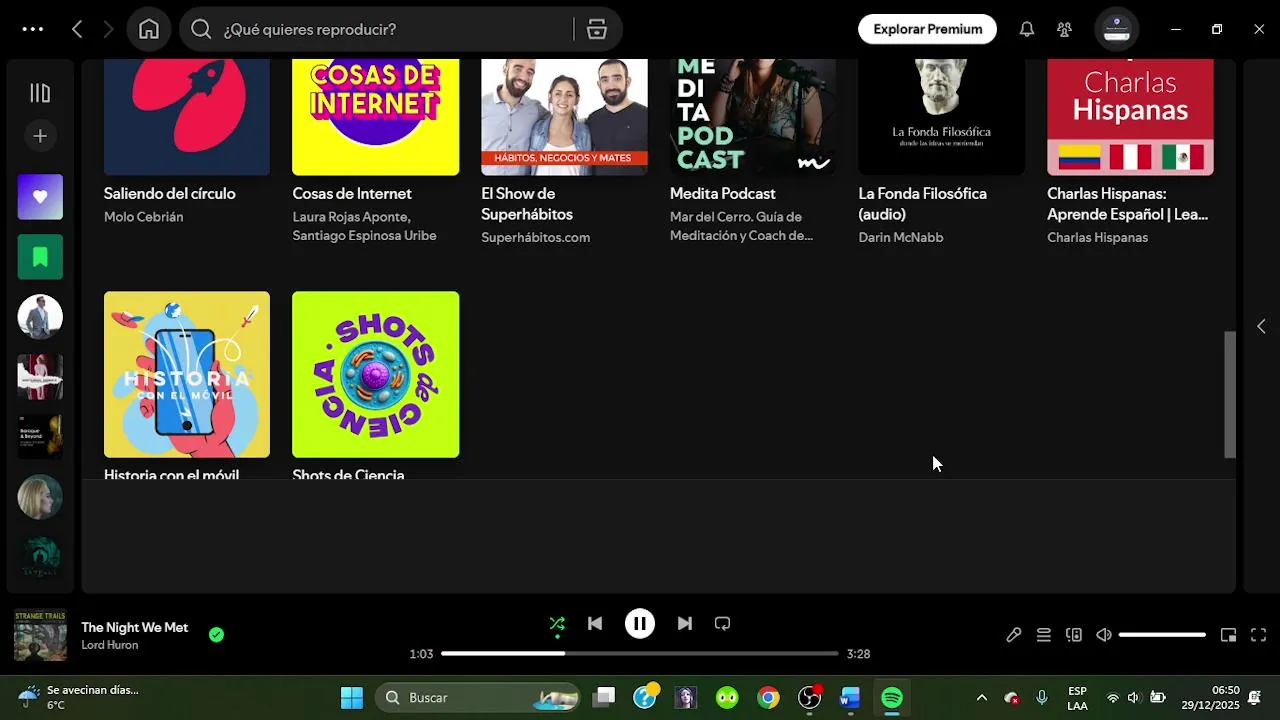
Task: Open Liked Songs heart tile
Action: [40, 197]
